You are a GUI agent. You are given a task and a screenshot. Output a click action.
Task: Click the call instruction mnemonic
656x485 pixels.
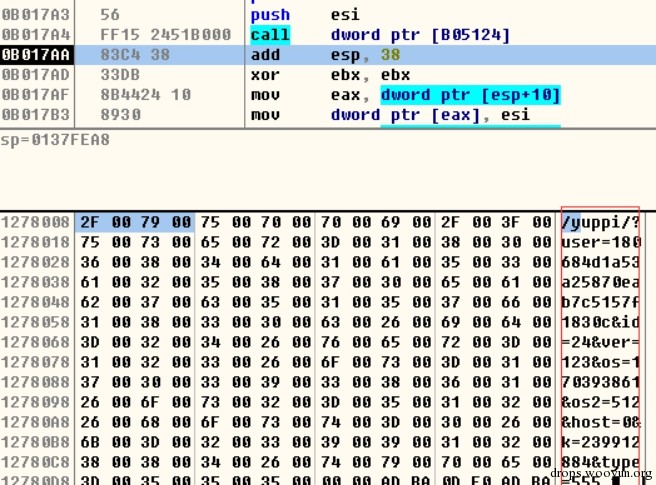click(270, 35)
